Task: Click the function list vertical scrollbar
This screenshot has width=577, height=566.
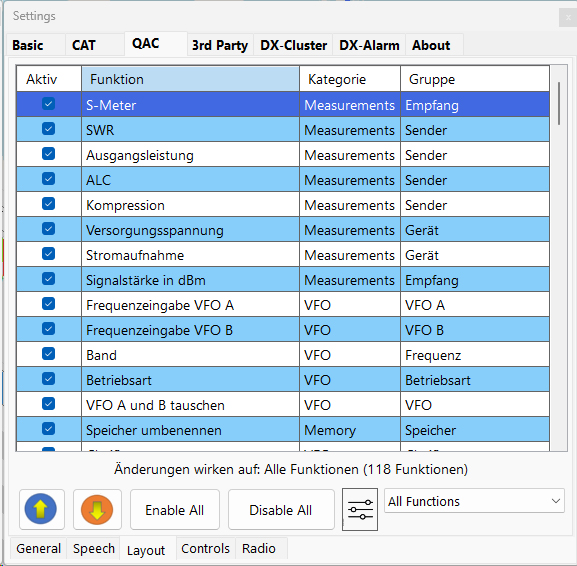Action: (559, 258)
